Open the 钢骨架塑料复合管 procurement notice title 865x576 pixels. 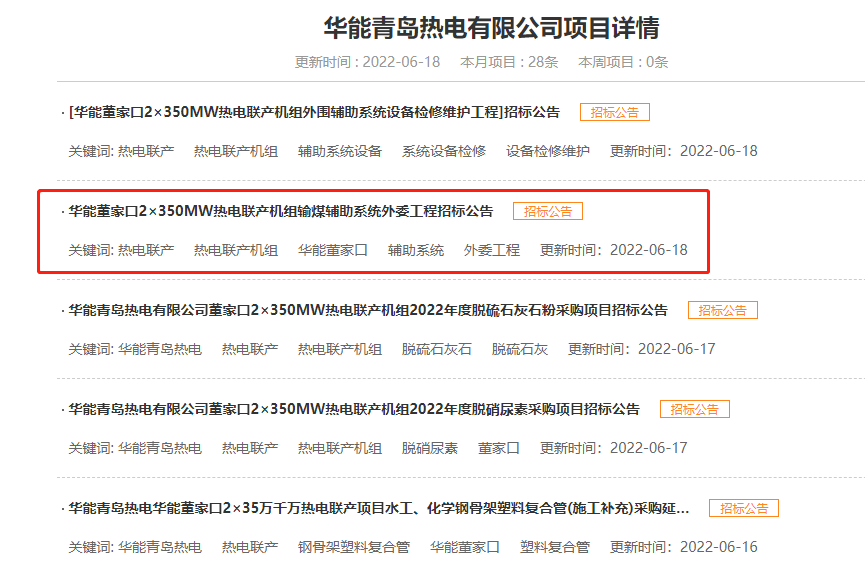[378, 508]
